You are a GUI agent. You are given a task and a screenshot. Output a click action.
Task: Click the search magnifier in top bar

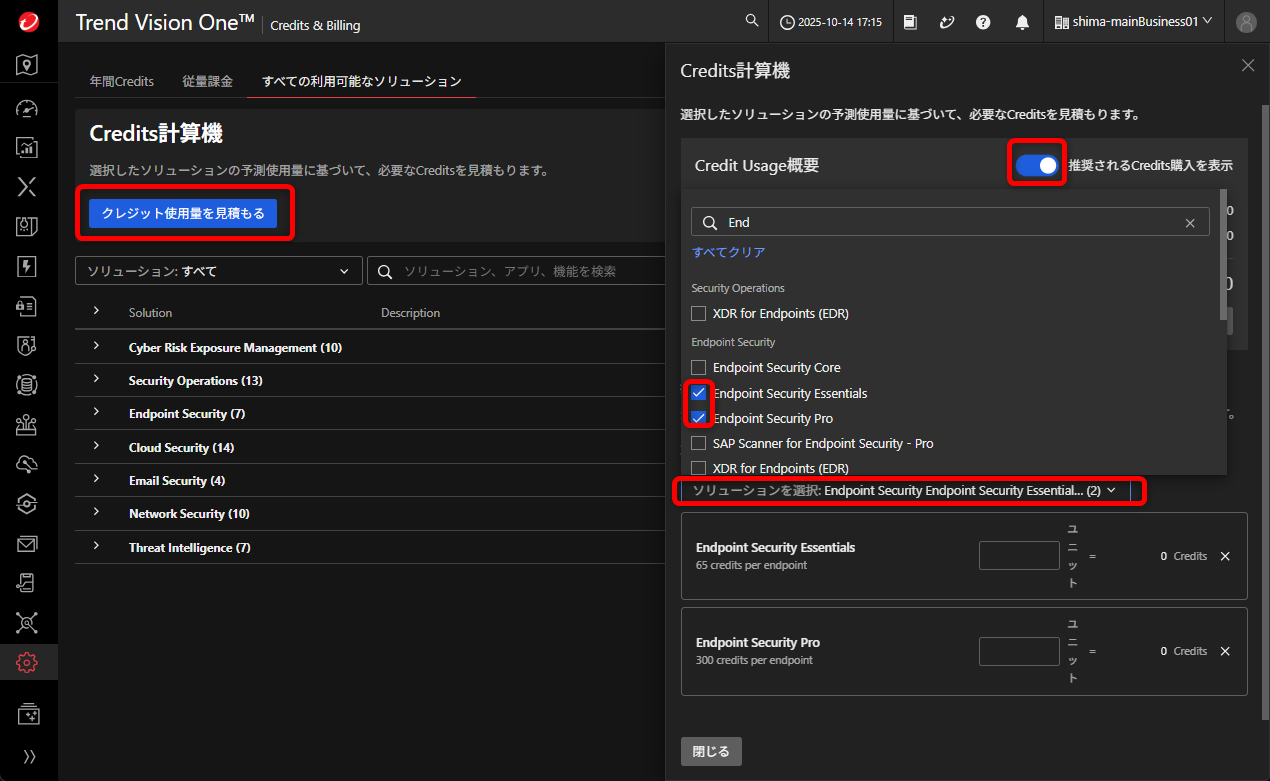752,21
